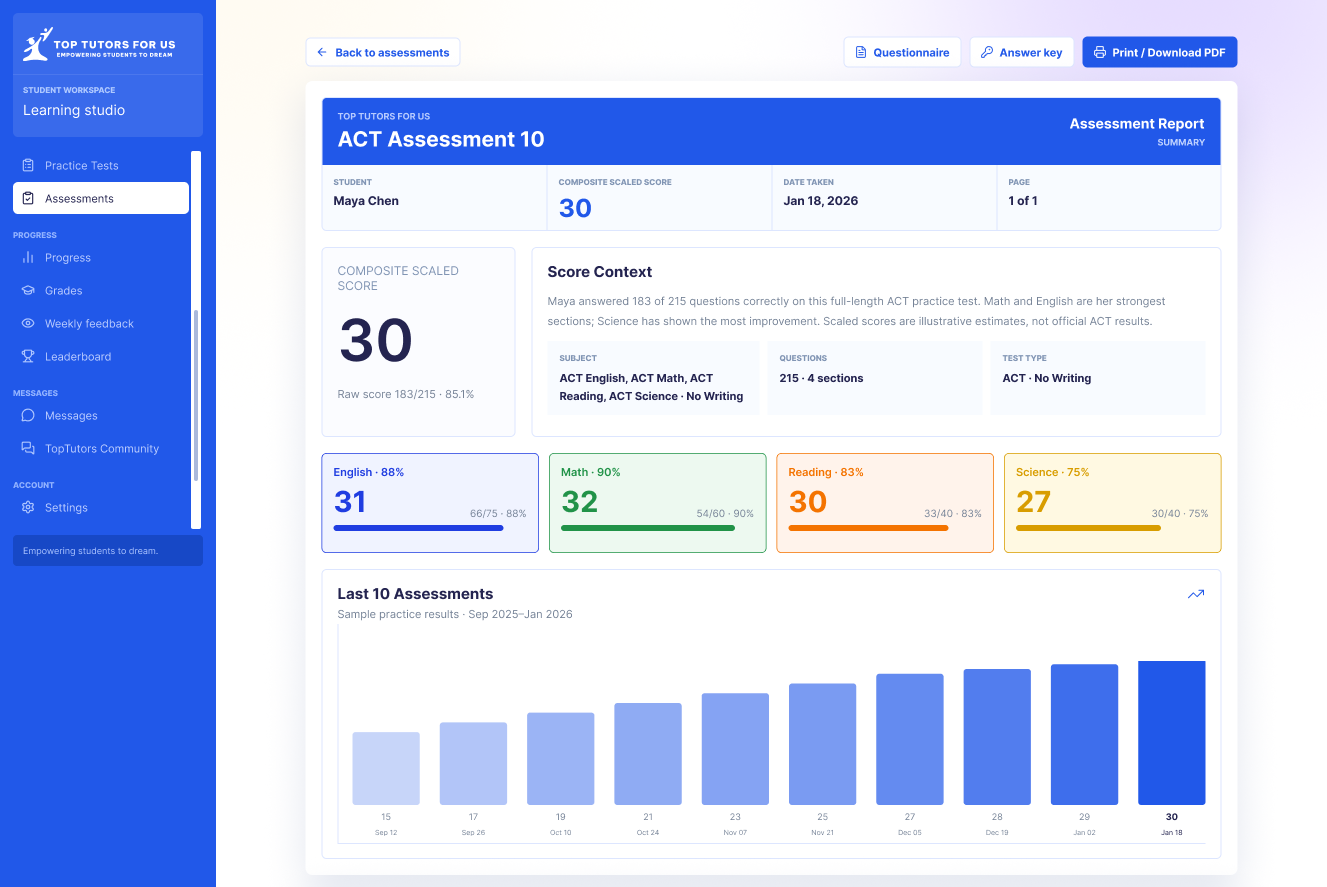
Task: Go to Progress page
Action: (x=101, y=257)
